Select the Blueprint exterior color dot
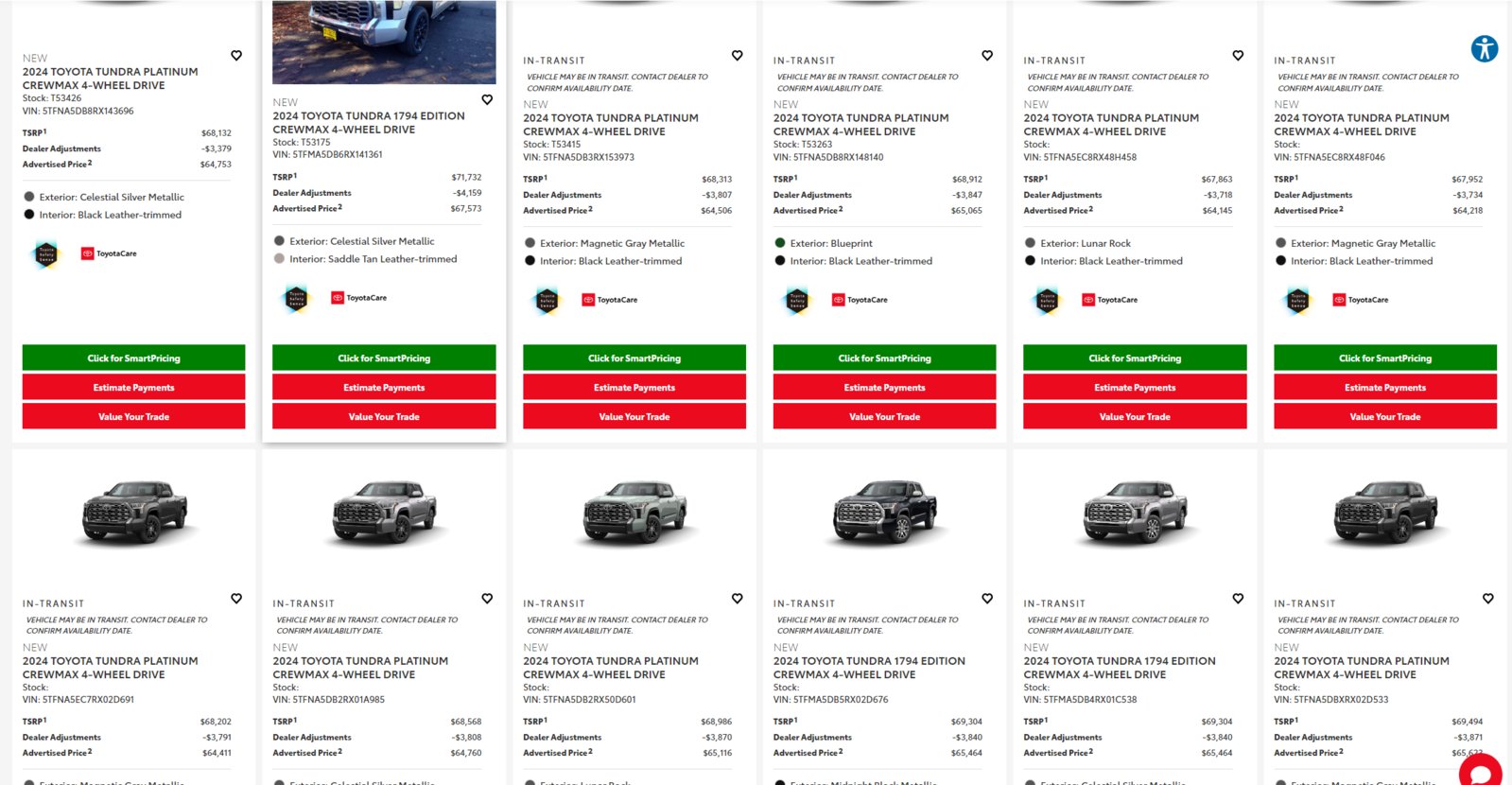This screenshot has height=785, width=1512. (x=779, y=243)
